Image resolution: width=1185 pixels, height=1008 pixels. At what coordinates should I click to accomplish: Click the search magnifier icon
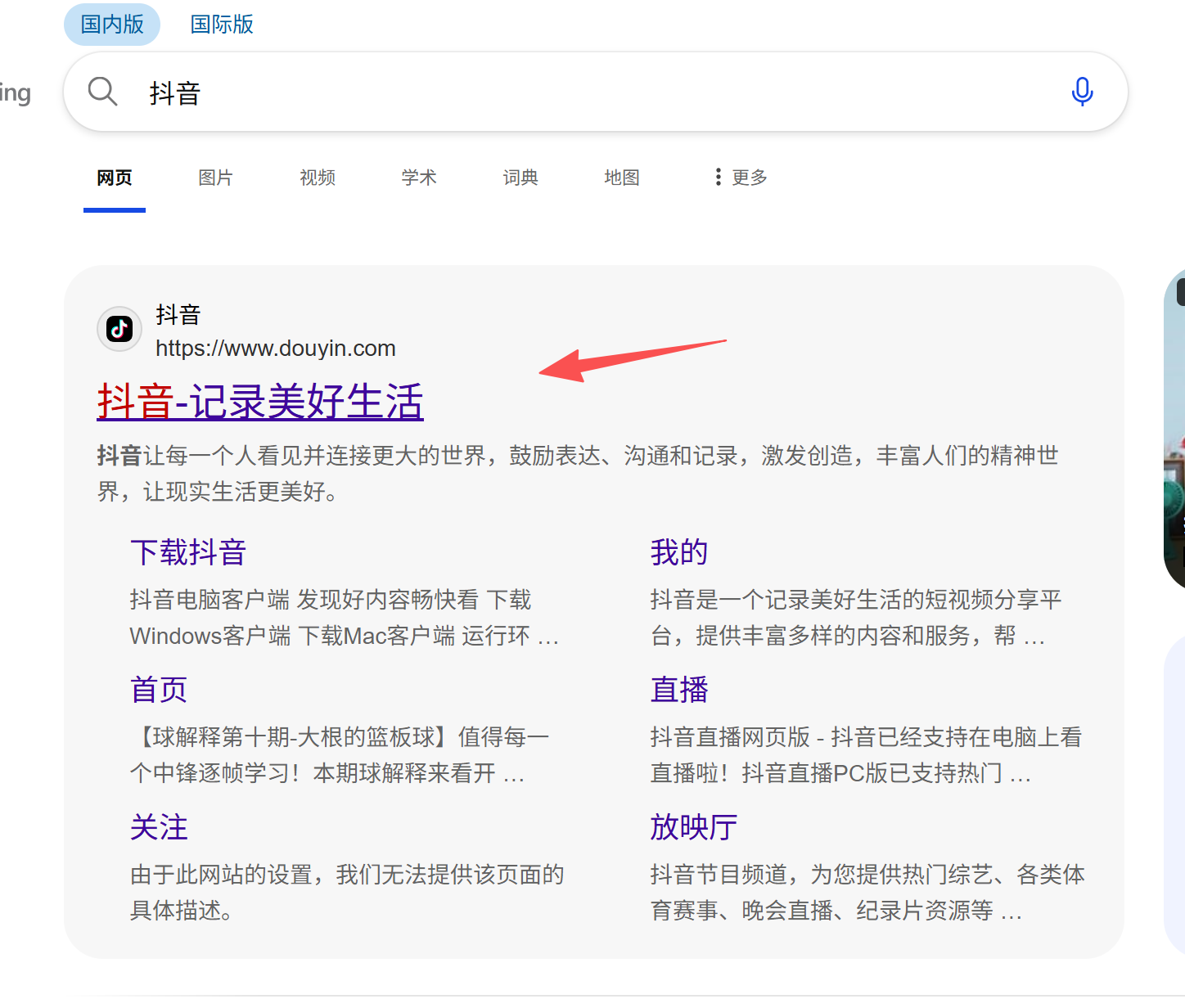pyautogui.click(x=102, y=92)
